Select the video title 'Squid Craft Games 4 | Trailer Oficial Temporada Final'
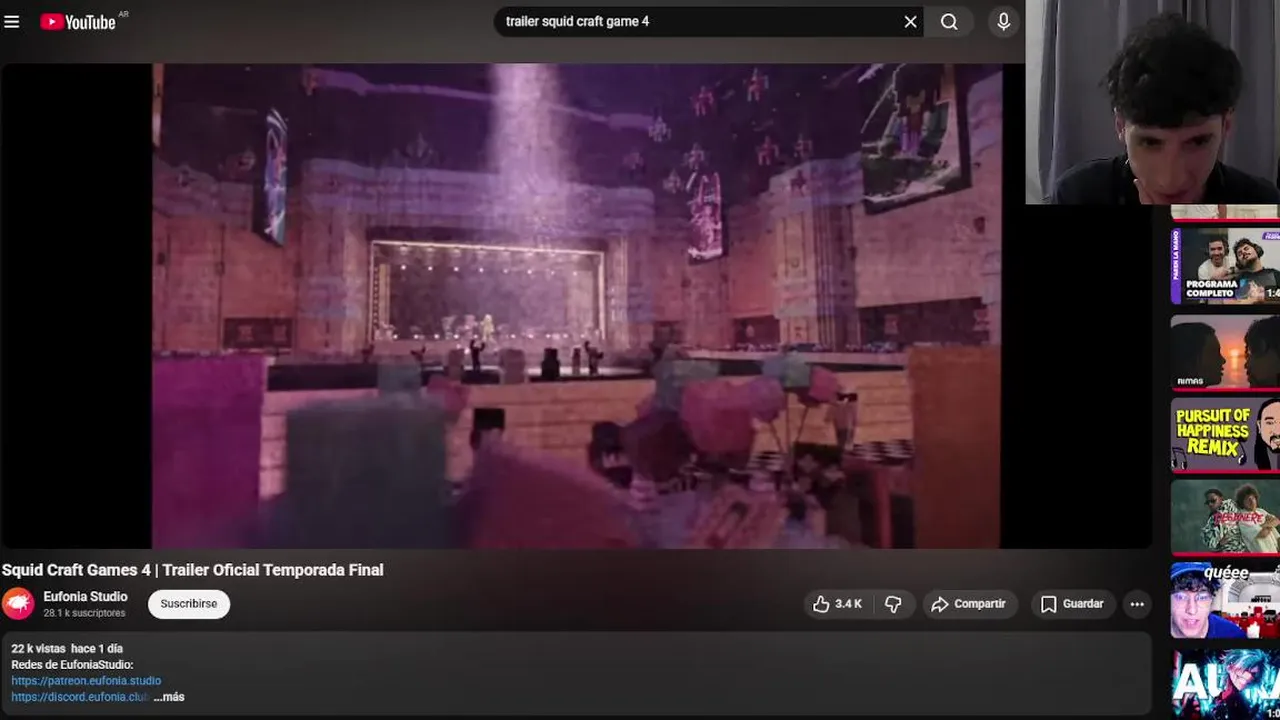Image resolution: width=1280 pixels, height=720 pixels. [x=193, y=570]
